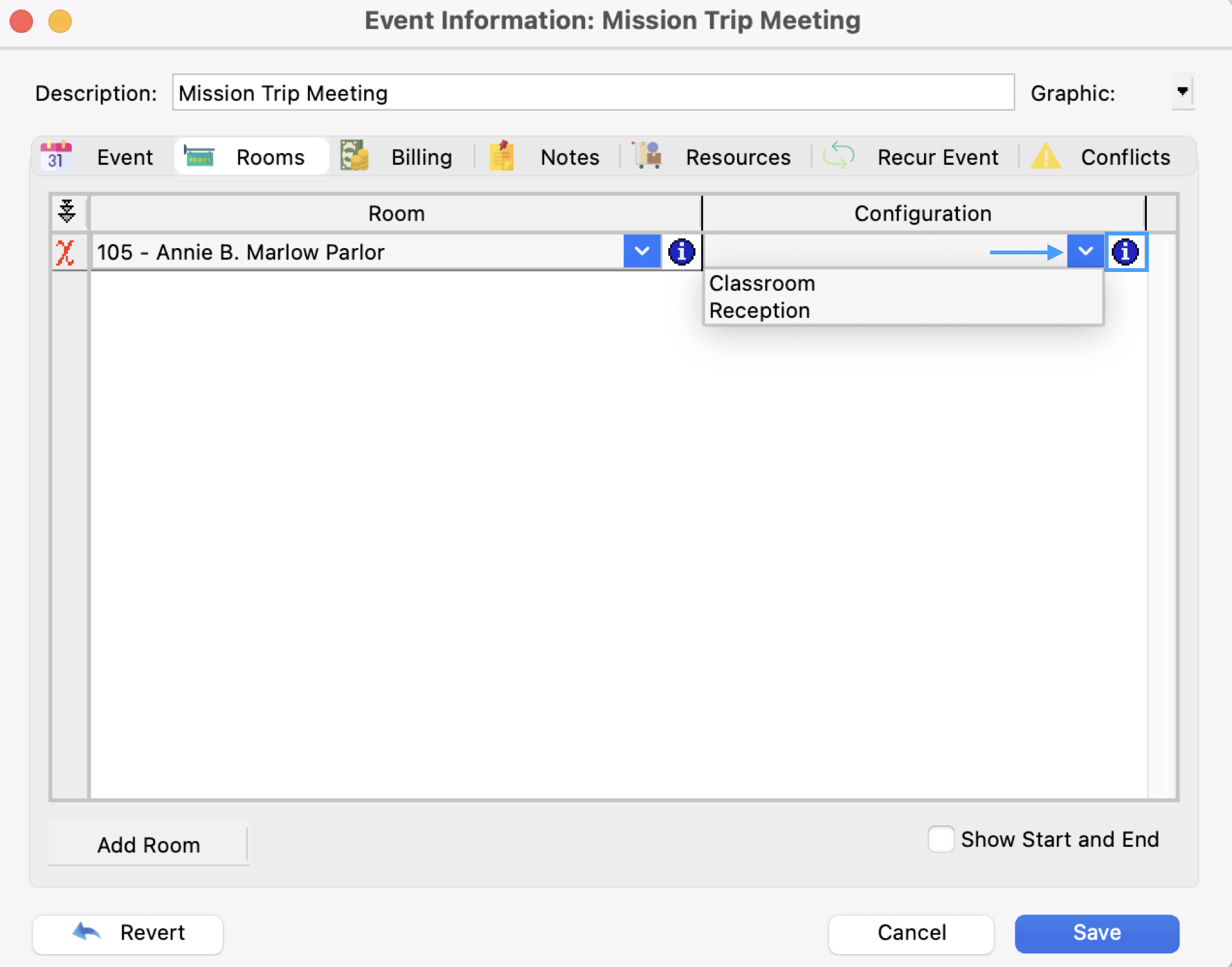
Task: Open the Graphic dropdown menu
Action: tap(1182, 92)
